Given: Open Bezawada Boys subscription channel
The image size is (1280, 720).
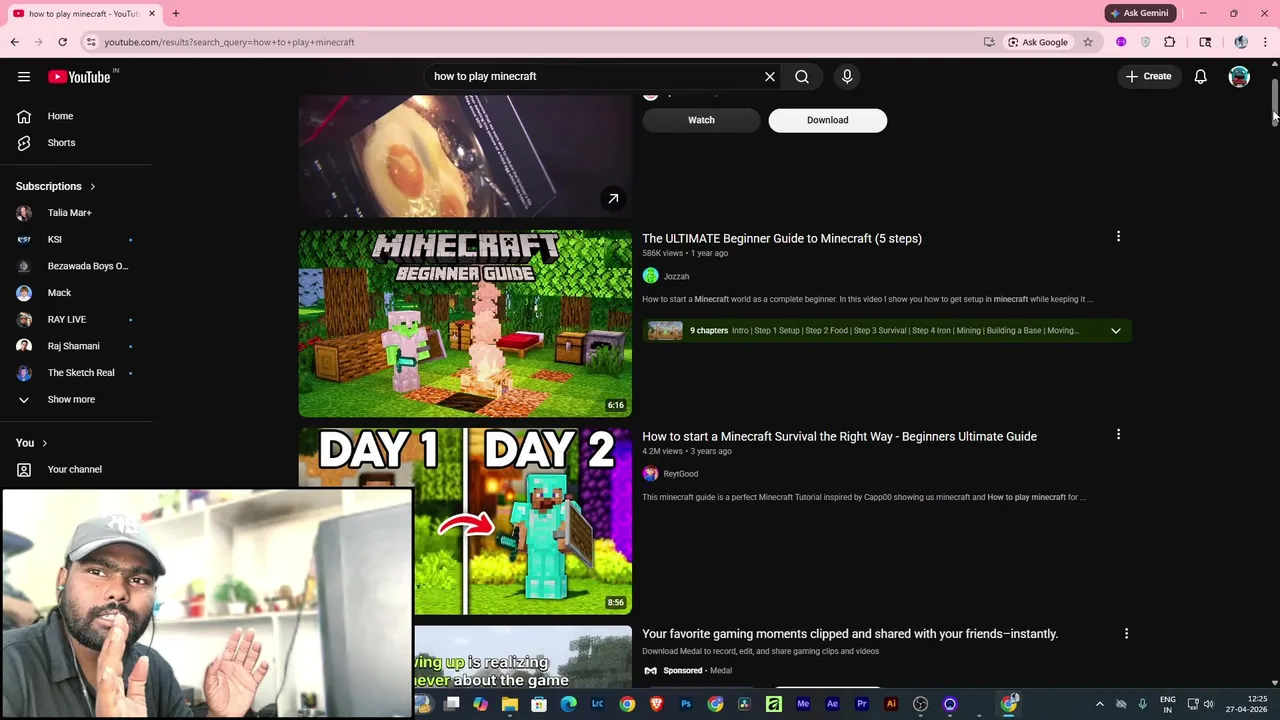Looking at the screenshot, I should click(88, 266).
